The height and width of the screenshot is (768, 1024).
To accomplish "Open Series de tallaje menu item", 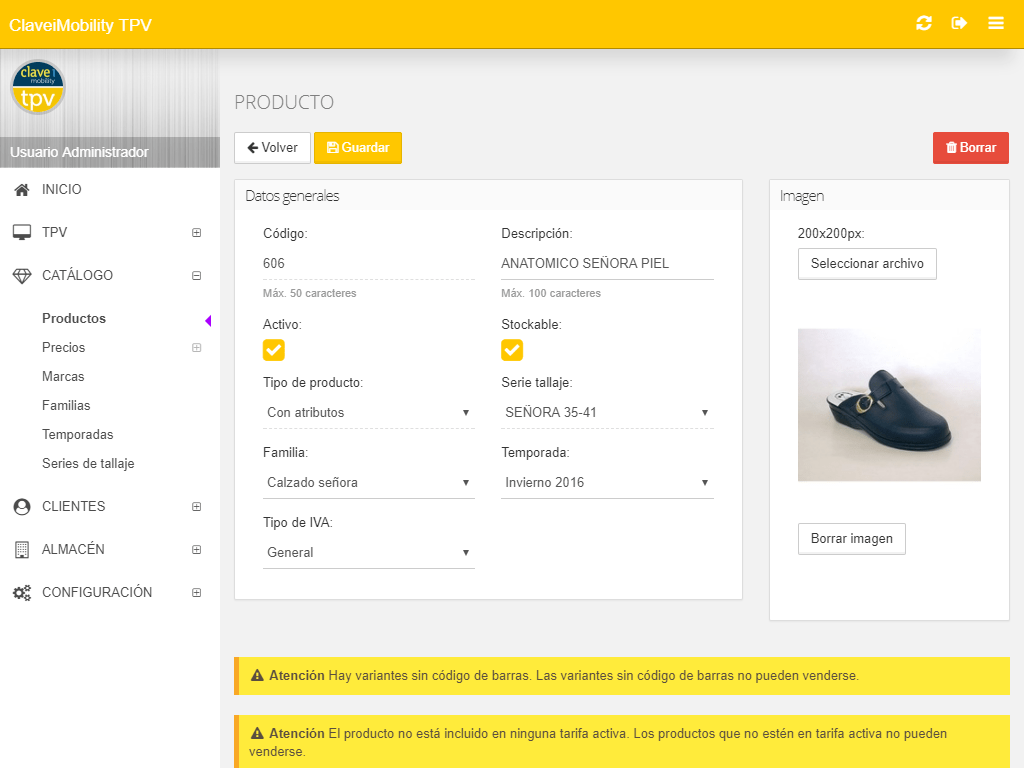I will (x=88, y=464).
